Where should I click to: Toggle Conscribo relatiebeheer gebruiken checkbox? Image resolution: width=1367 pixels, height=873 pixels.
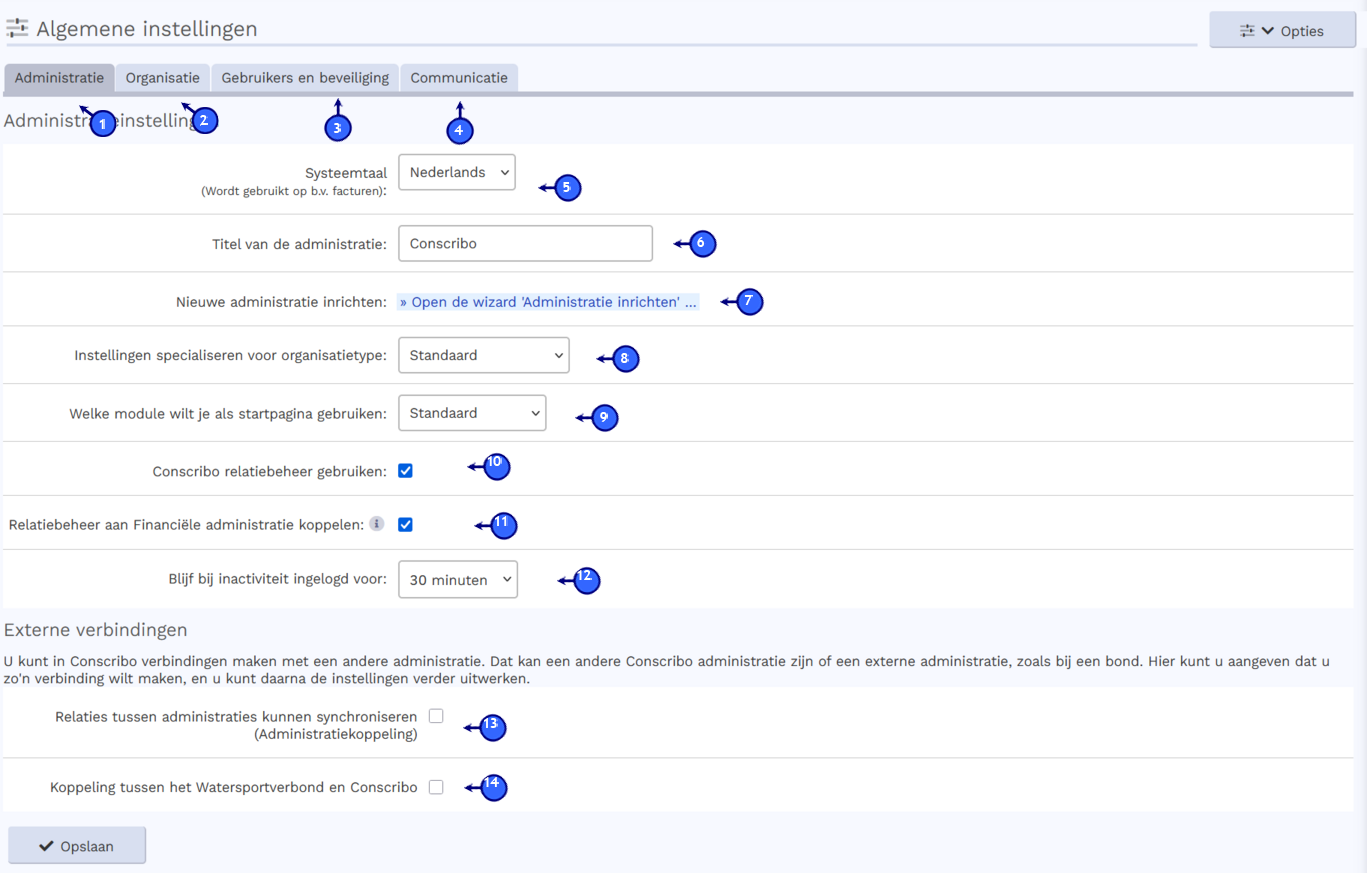click(x=405, y=470)
